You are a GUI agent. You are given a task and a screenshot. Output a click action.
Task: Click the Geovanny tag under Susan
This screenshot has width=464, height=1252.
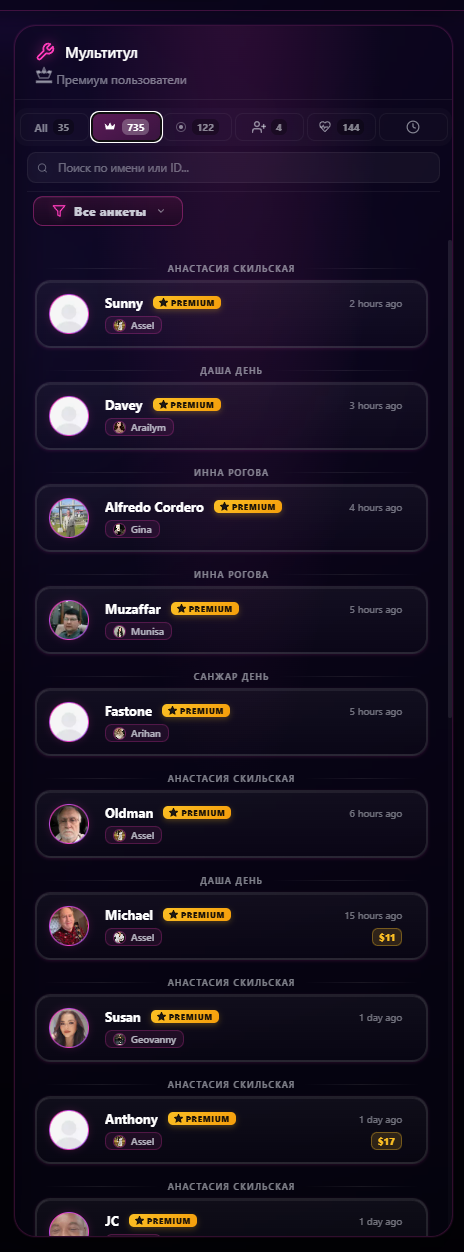pyautogui.click(x=144, y=1039)
